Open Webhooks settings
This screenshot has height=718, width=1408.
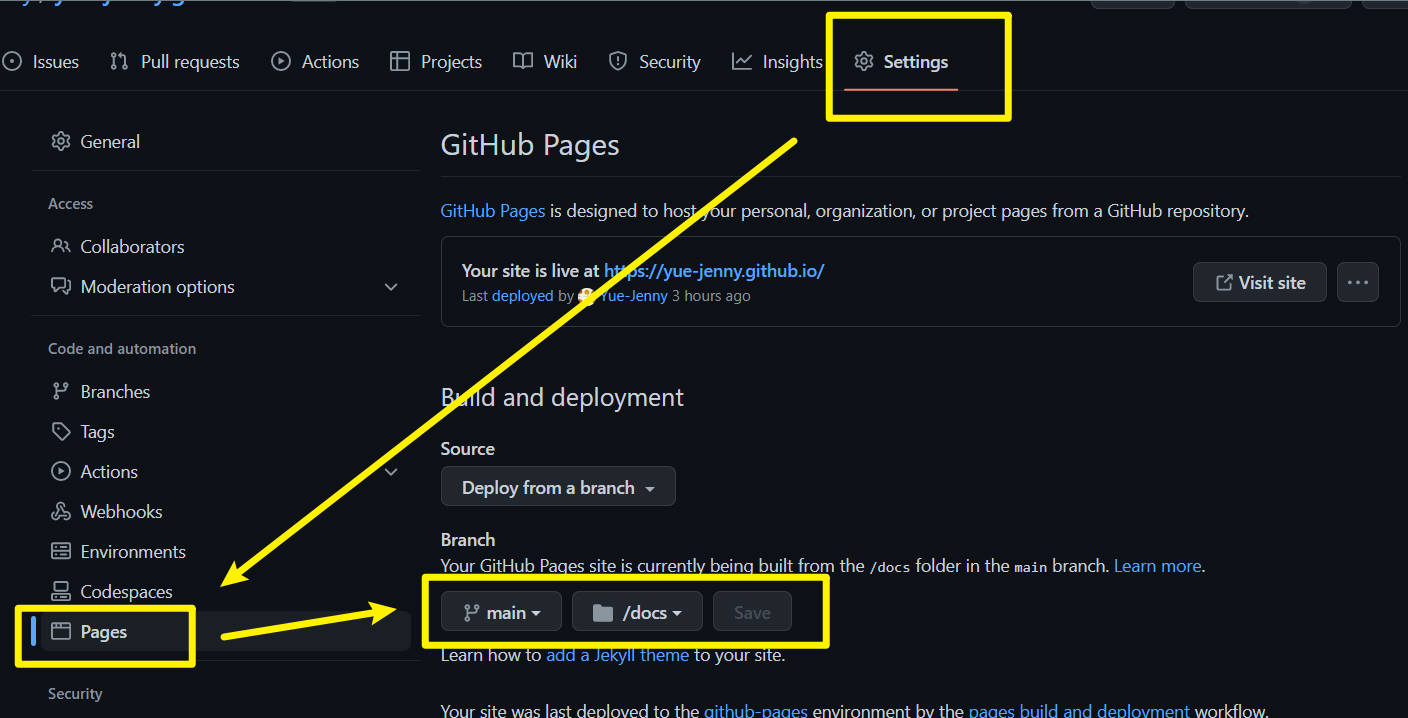pos(226,511)
